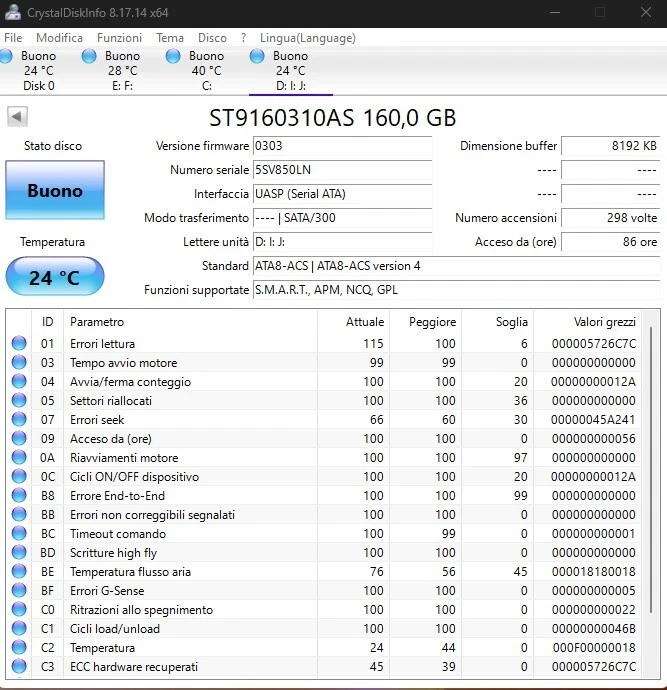Viewport: 667px width, 690px height.
Task: Click the Numero accensioni value 298 volte
Action: pyautogui.click(x=611, y=218)
